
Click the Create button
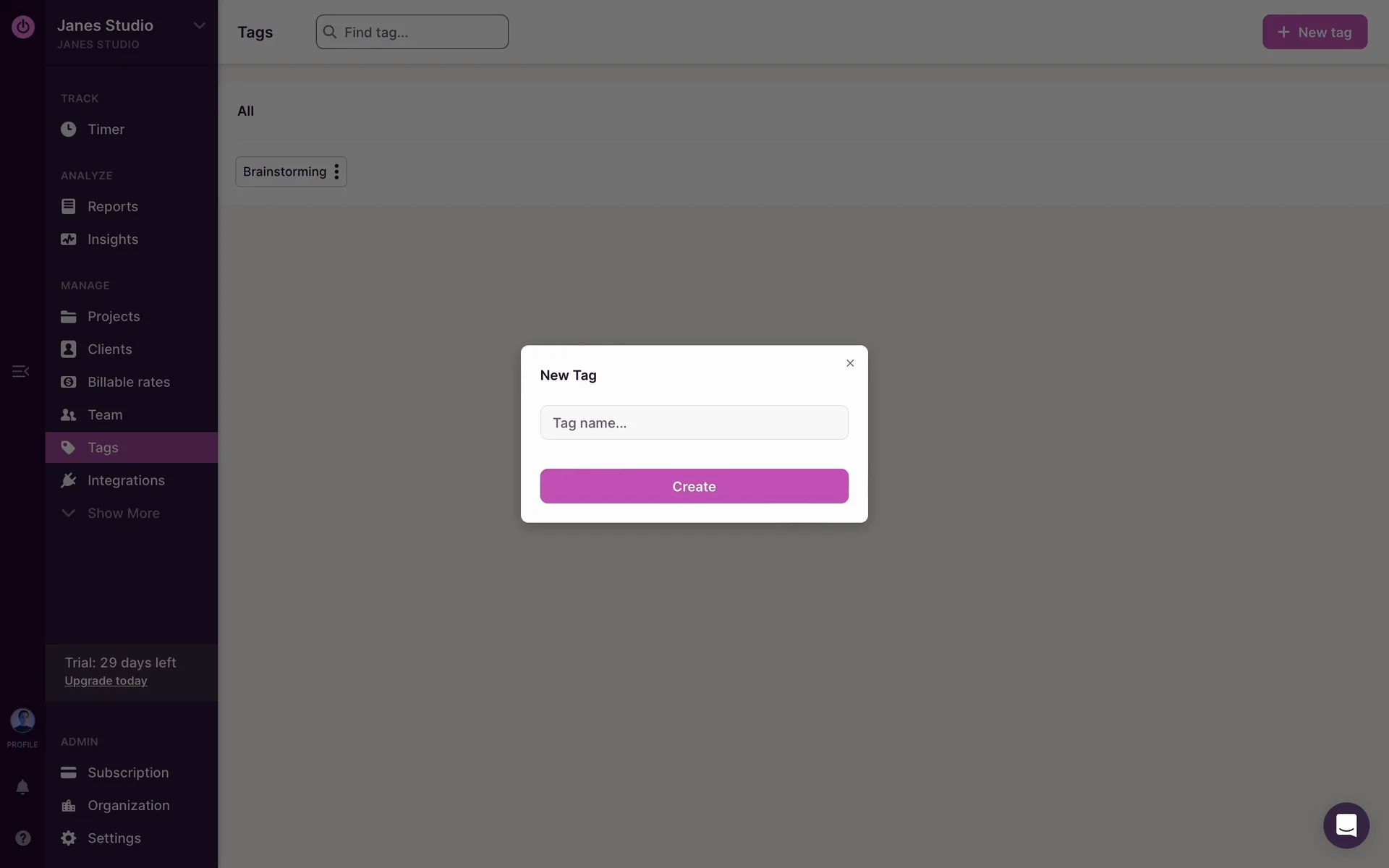click(694, 486)
